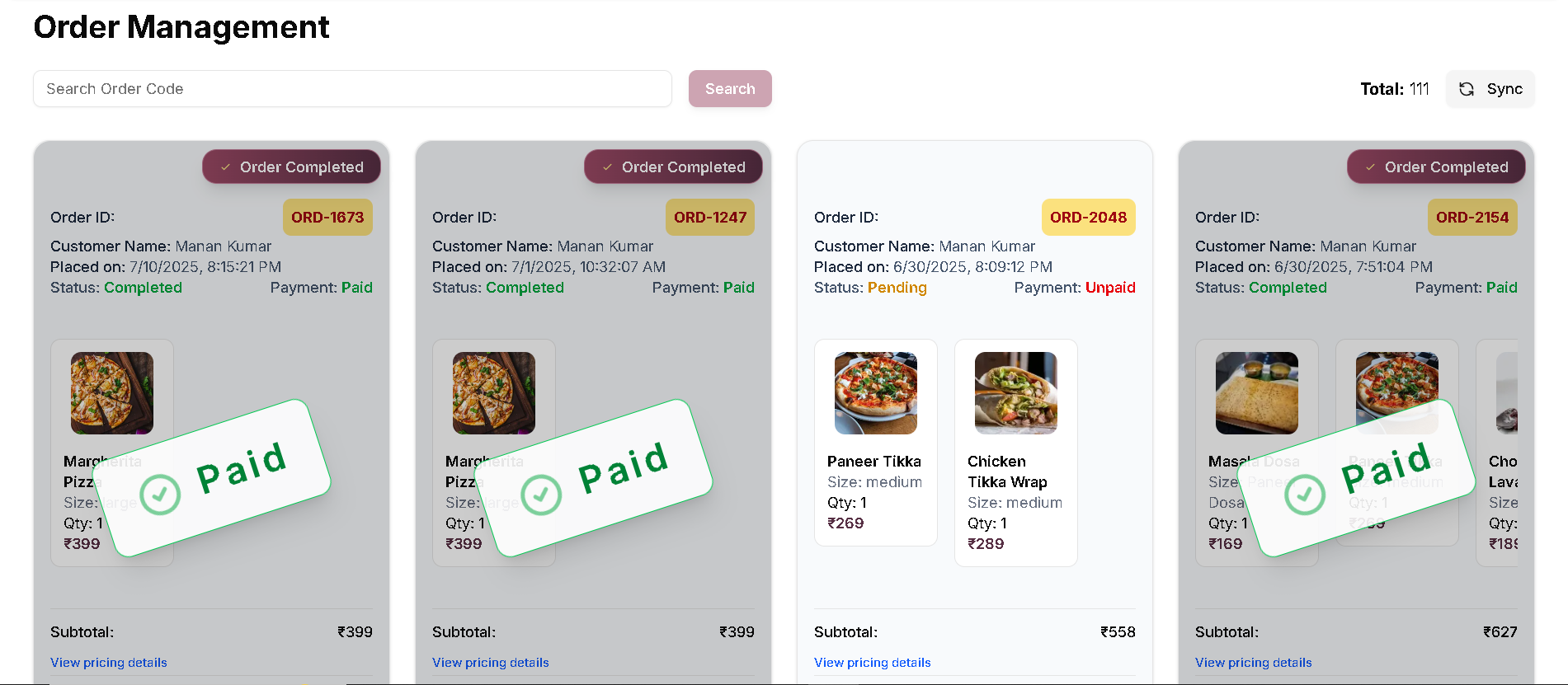Screen dimensions: 1568x685
Task: Focus the Search Order Code field
Action: [x=352, y=88]
